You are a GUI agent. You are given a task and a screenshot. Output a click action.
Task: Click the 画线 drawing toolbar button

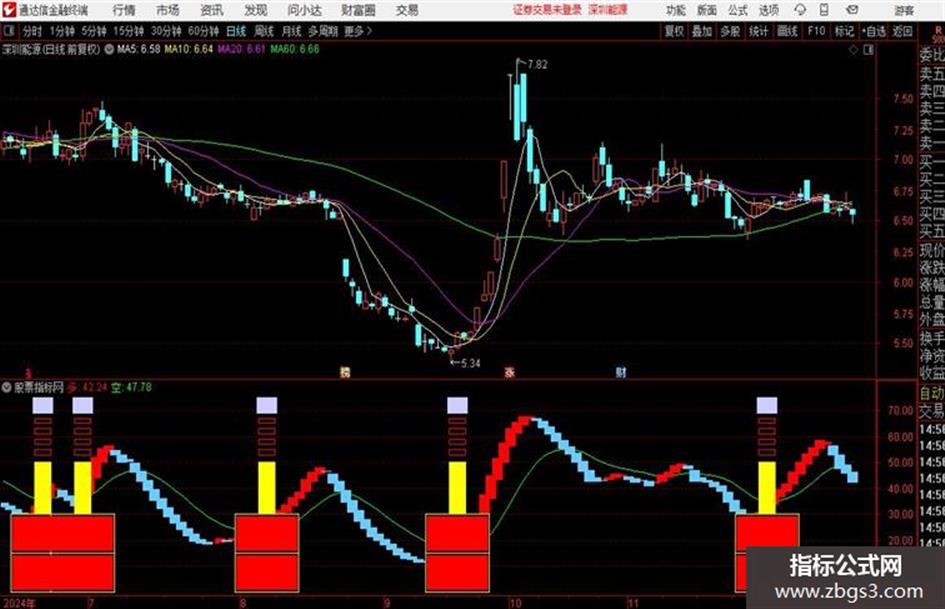[x=787, y=31]
